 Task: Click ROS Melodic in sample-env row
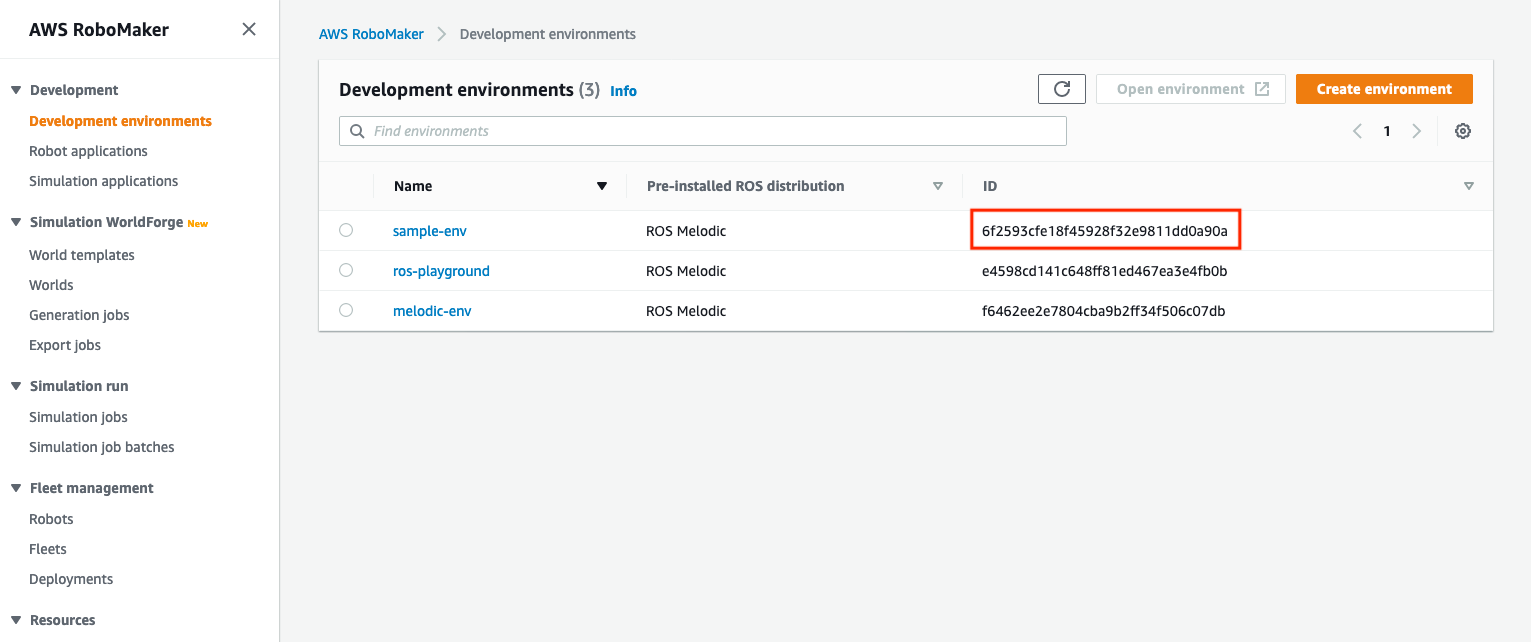click(x=686, y=231)
